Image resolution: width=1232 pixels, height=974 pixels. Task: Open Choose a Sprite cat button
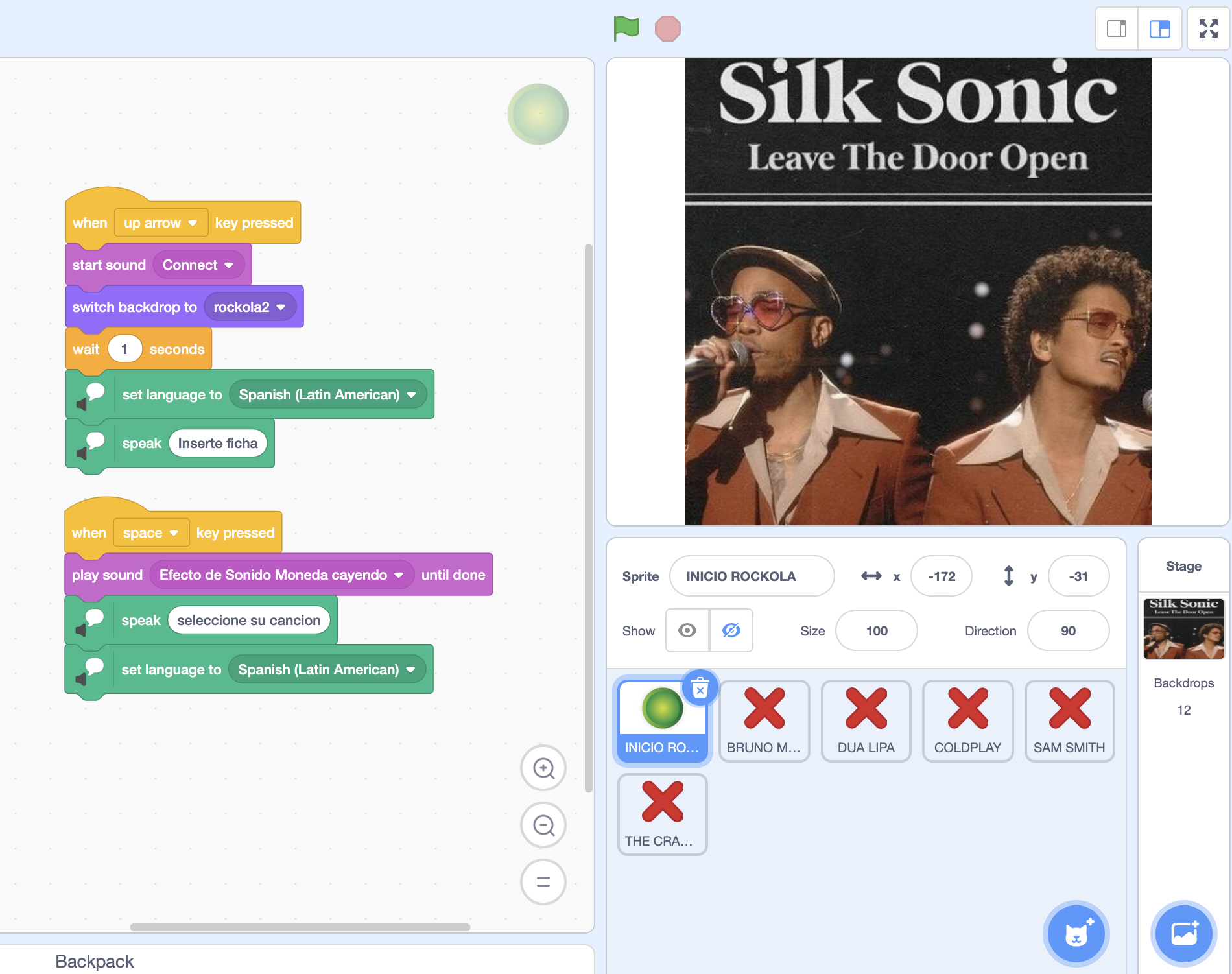click(x=1076, y=934)
